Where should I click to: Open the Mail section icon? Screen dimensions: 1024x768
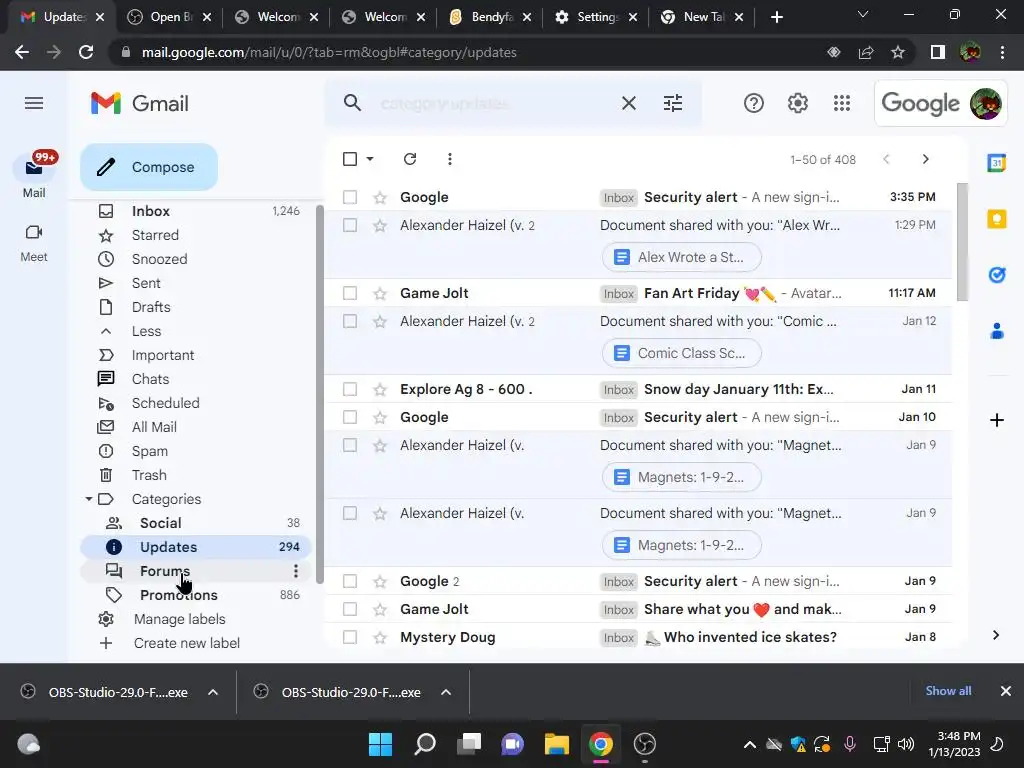point(34,169)
